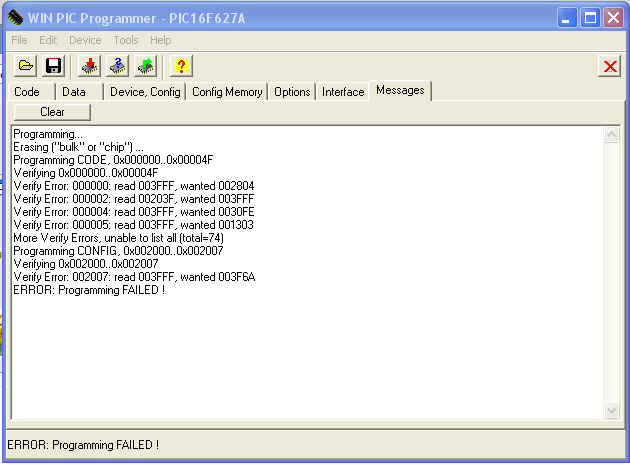Program the device with red arrow chip icon
Viewport: 630px width, 465px height.
coord(90,66)
